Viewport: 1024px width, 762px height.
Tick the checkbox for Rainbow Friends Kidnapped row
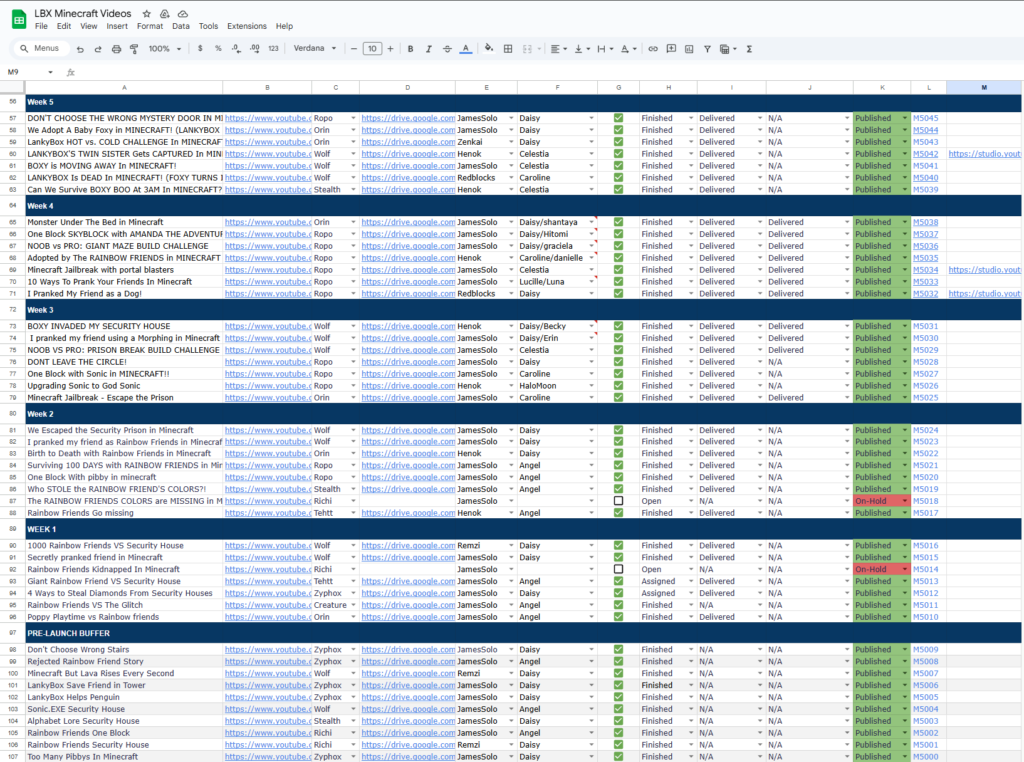618,569
